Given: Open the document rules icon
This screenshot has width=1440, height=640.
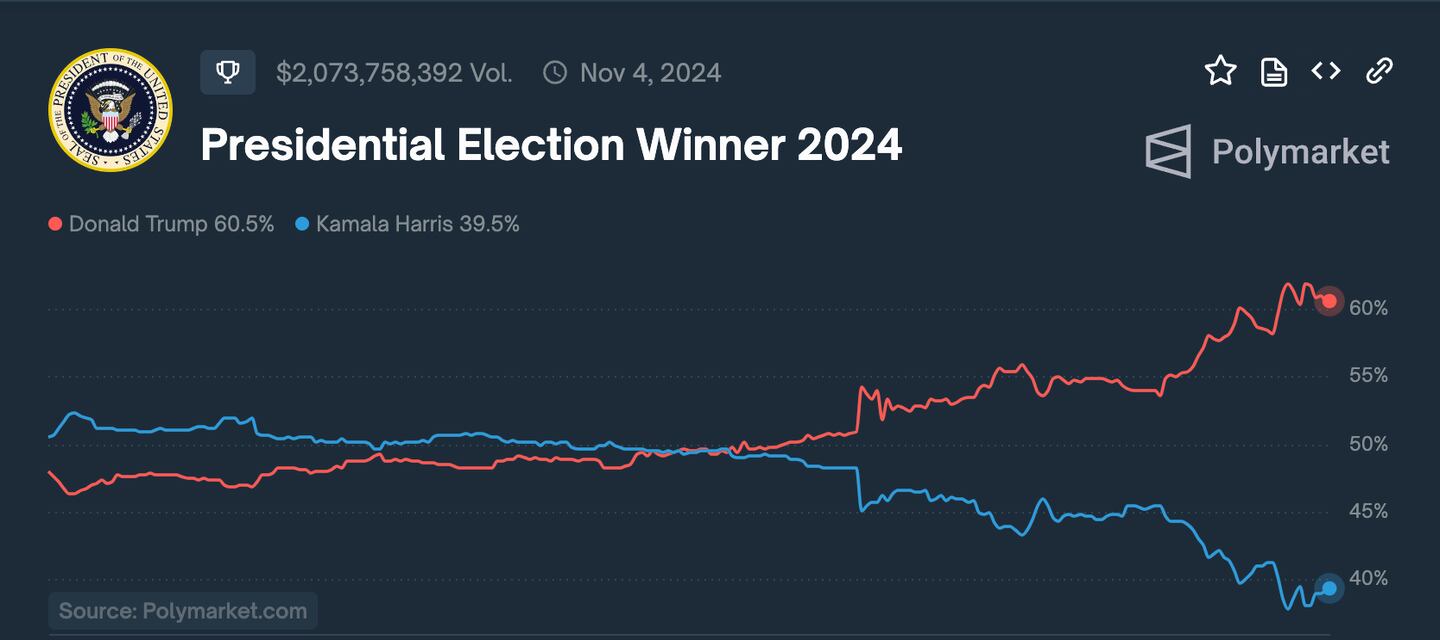Looking at the screenshot, I should click(x=1275, y=70).
